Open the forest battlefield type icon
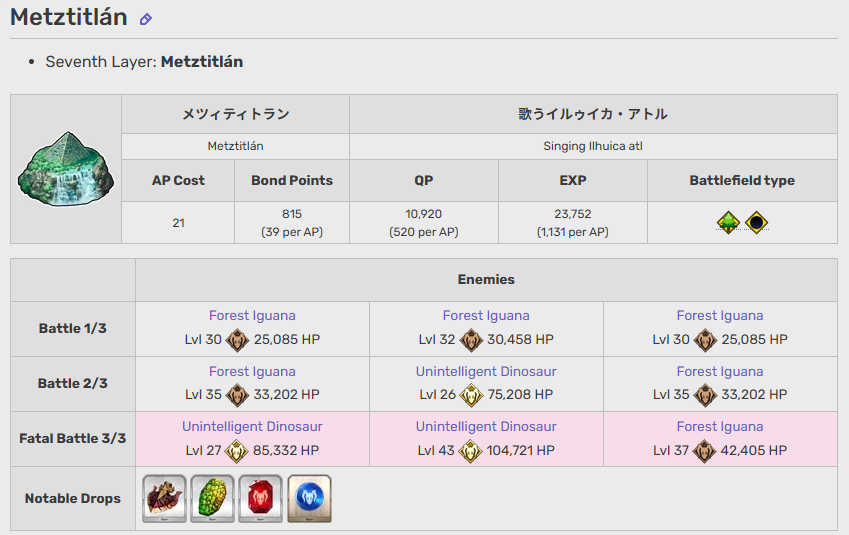The image size is (849, 535). 728,223
